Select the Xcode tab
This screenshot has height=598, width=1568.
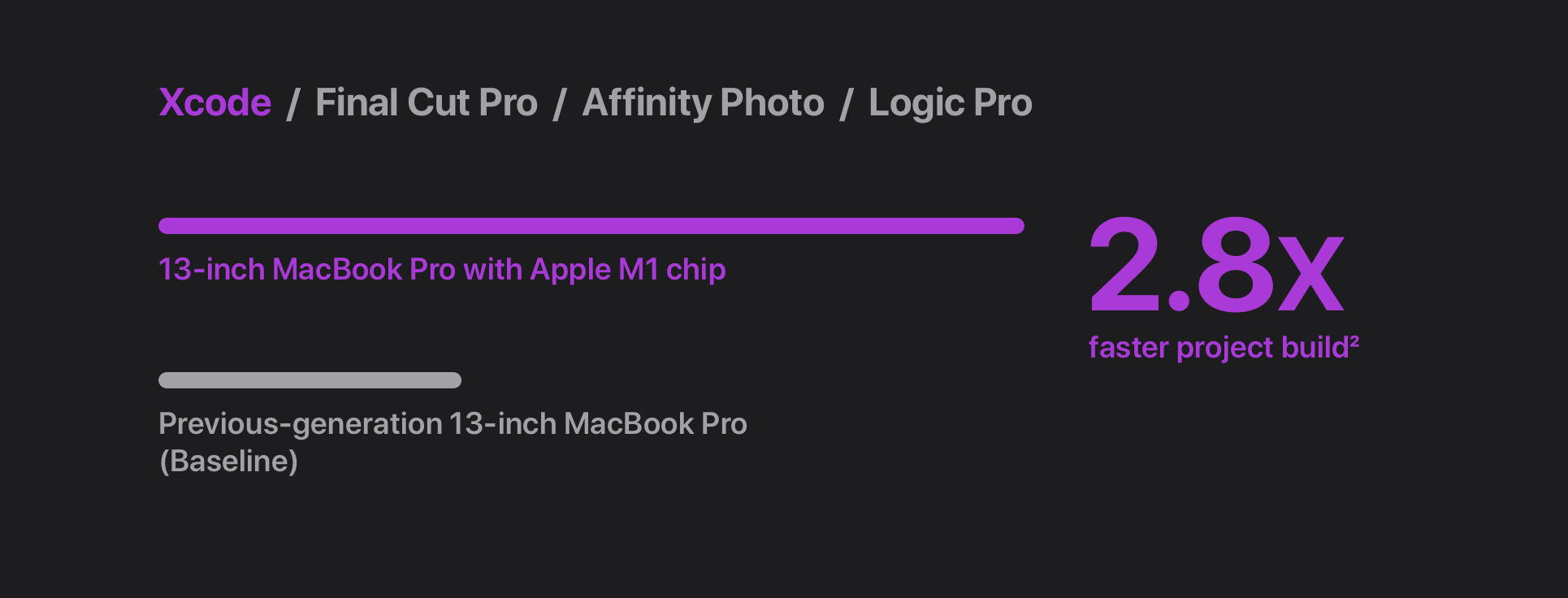[214, 103]
